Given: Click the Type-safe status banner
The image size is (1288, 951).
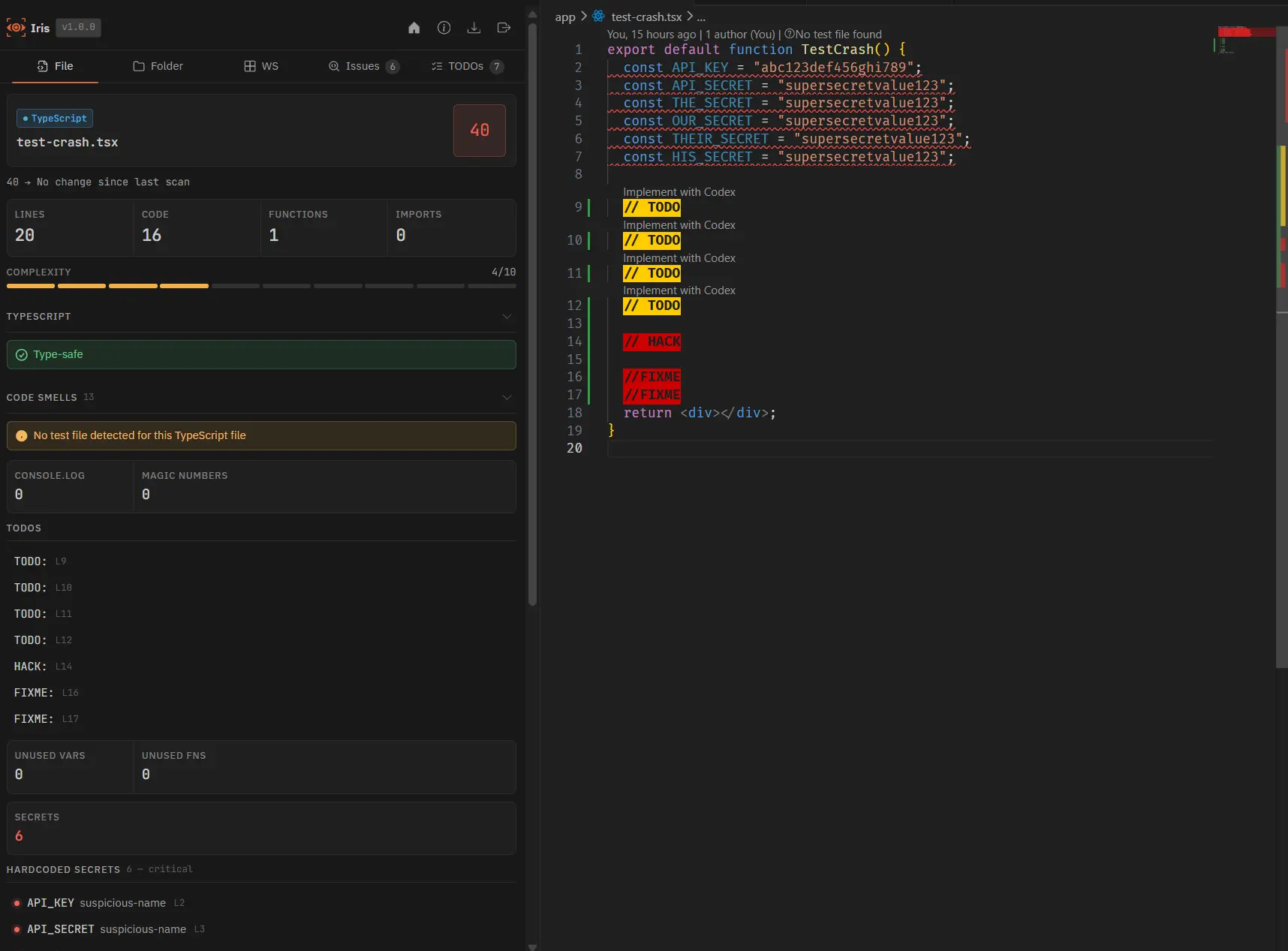Looking at the screenshot, I should [x=261, y=355].
